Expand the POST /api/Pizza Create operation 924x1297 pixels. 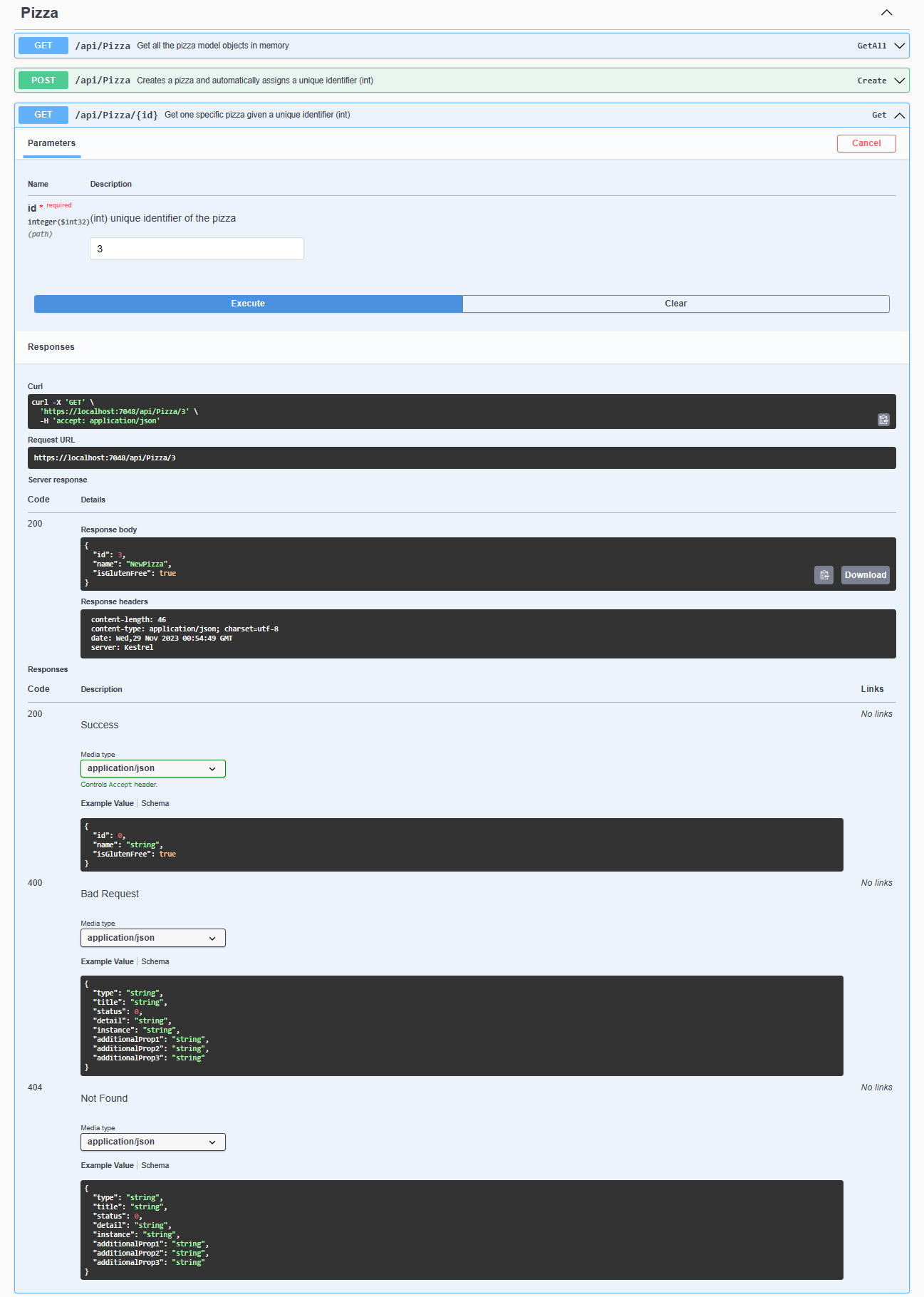[899, 81]
